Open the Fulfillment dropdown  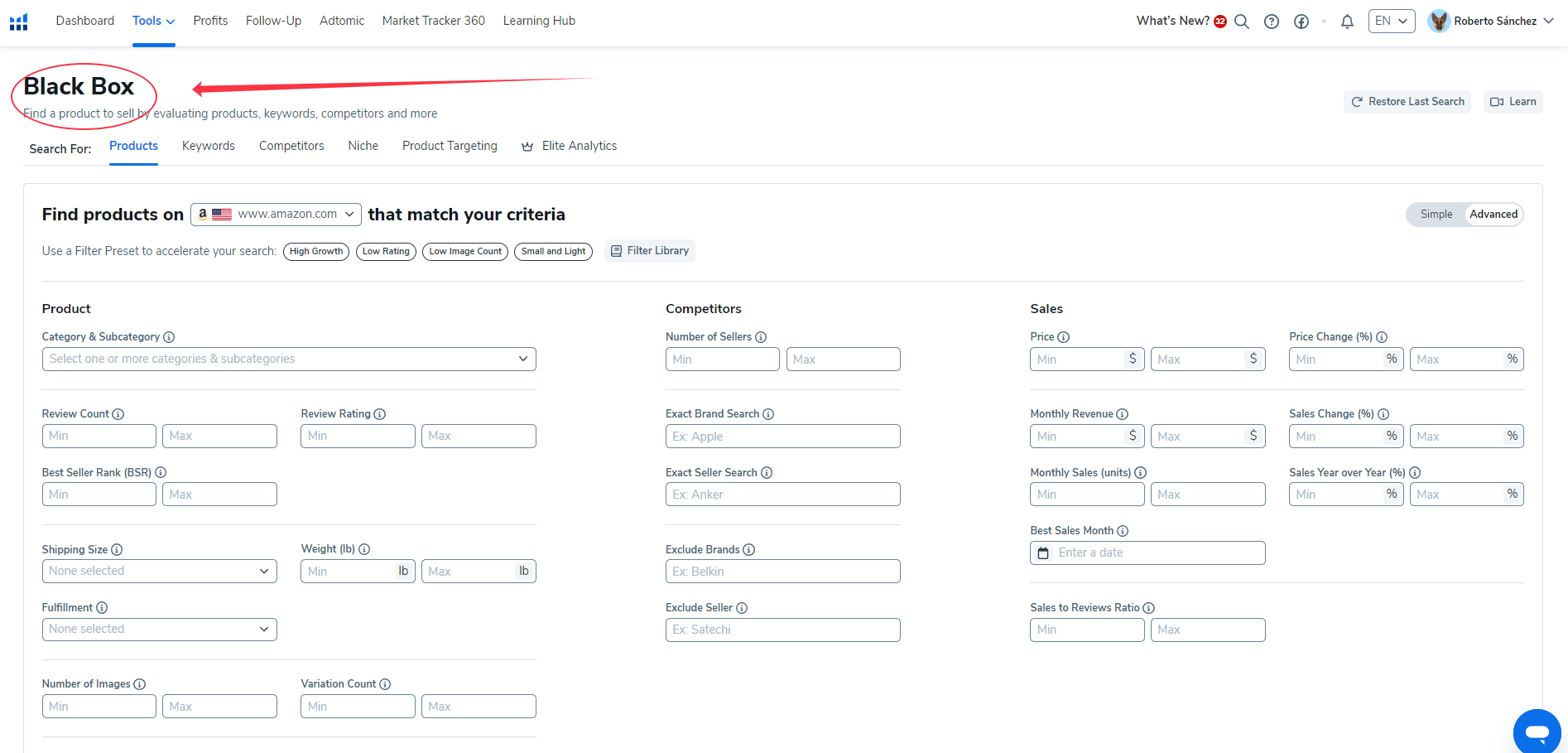160,630
